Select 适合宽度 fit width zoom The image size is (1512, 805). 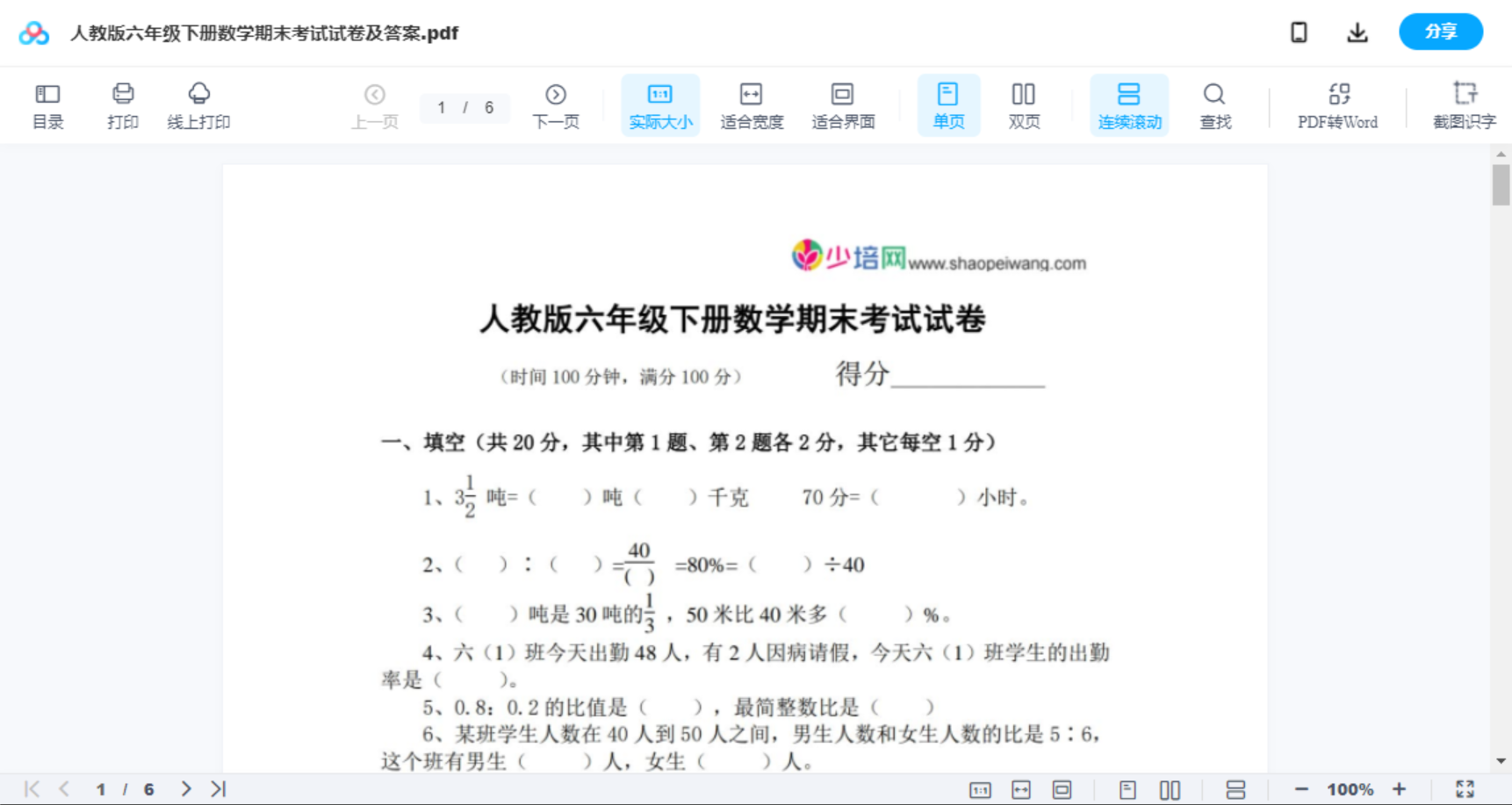pyautogui.click(x=751, y=104)
